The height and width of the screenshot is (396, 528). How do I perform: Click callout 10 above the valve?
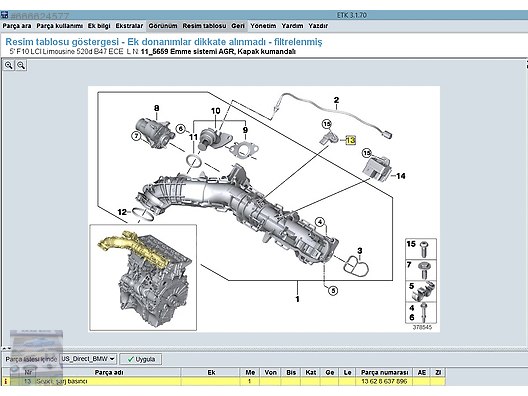tap(216, 111)
